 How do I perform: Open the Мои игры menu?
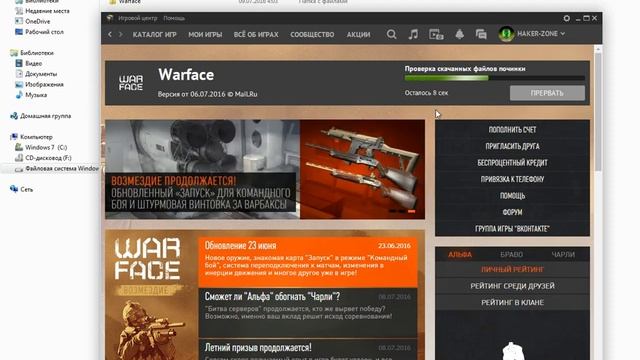[205, 35]
